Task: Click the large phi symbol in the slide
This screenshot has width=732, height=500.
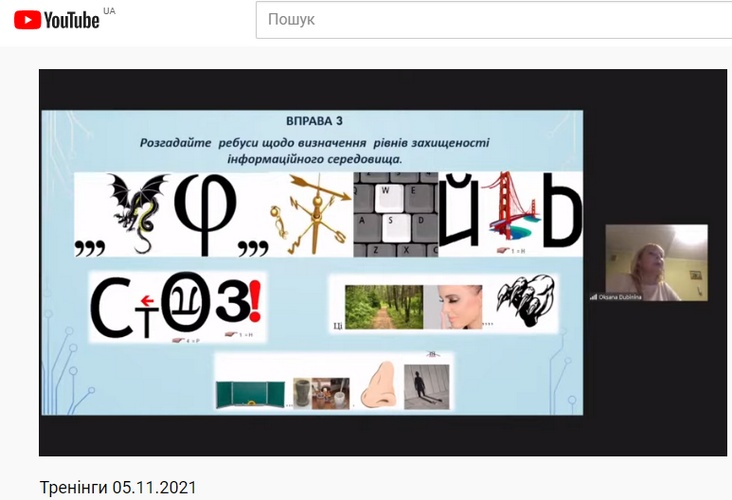Action: coord(205,214)
